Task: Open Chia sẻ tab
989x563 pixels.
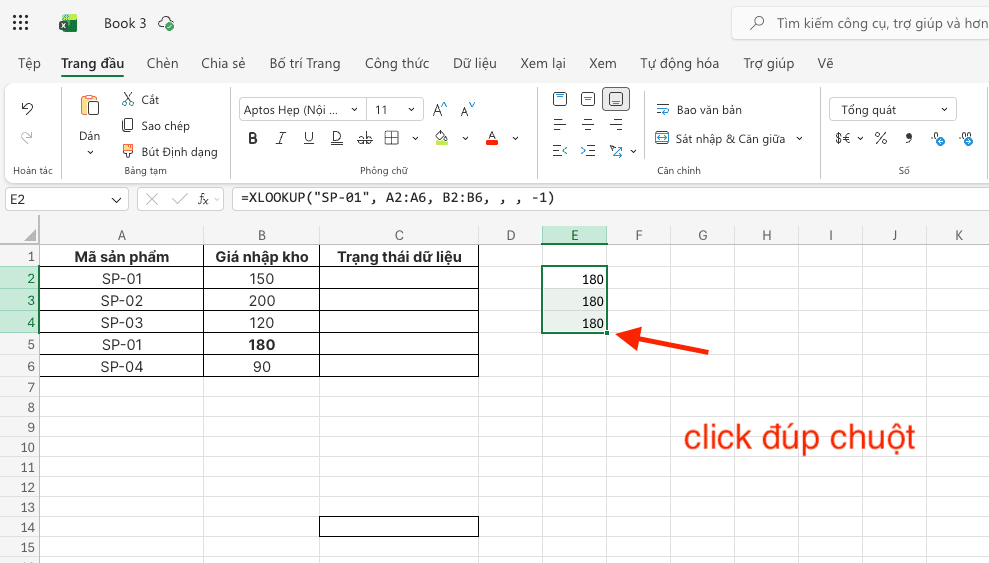Action: pyautogui.click(x=223, y=63)
